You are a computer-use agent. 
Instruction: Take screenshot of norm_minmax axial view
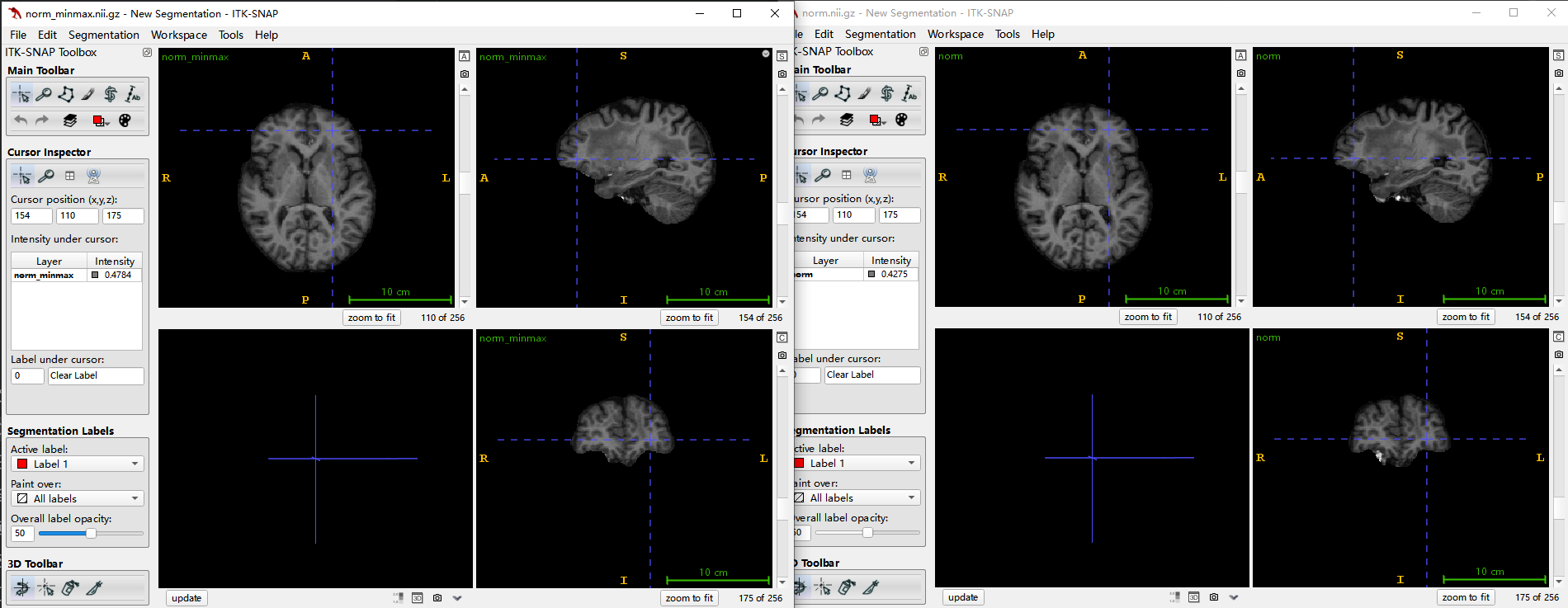click(x=465, y=74)
